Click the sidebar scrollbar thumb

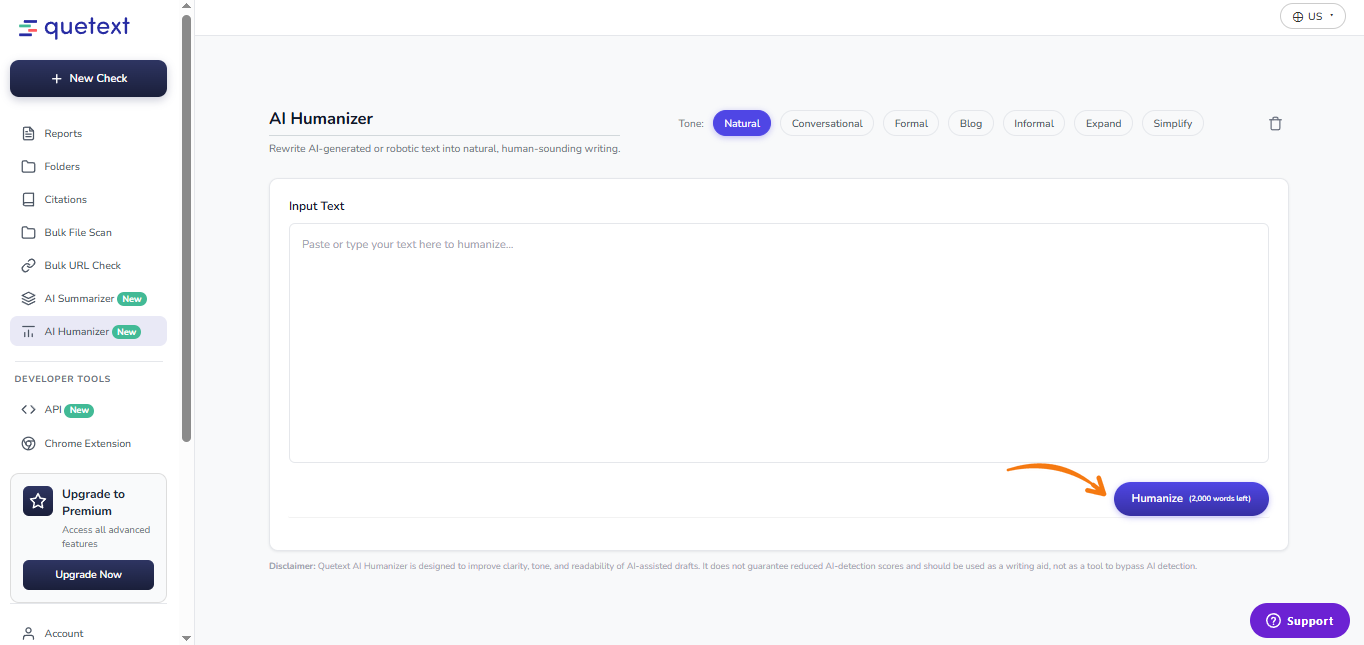click(x=186, y=228)
